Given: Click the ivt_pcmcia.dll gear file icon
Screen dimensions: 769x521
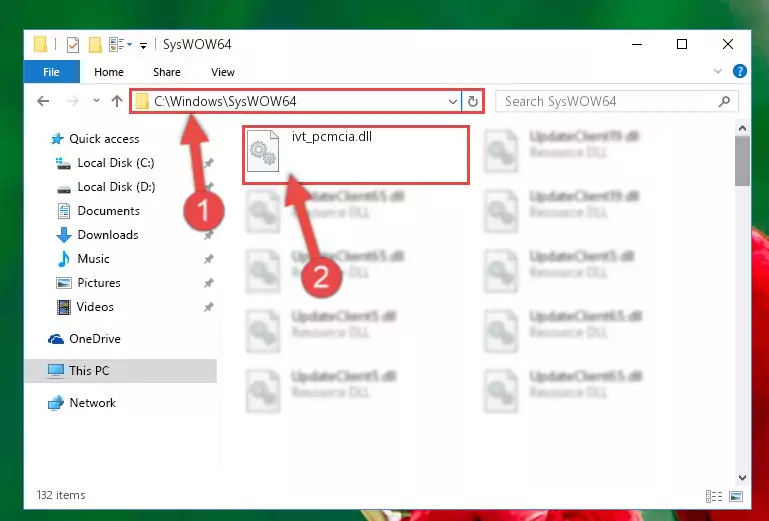Looking at the screenshot, I should [x=263, y=152].
